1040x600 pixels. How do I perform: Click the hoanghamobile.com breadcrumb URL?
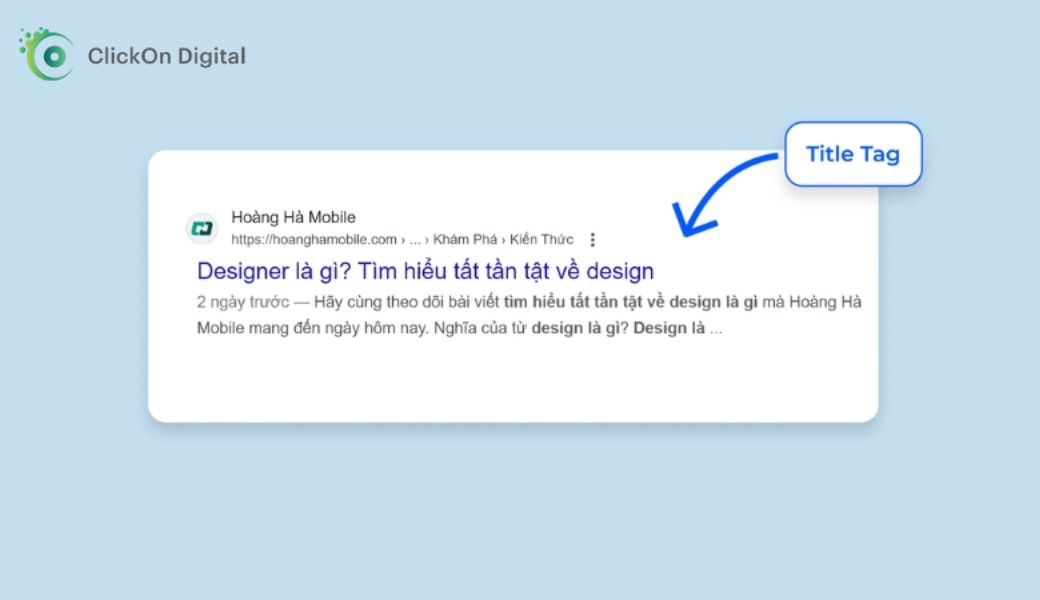[402, 239]
